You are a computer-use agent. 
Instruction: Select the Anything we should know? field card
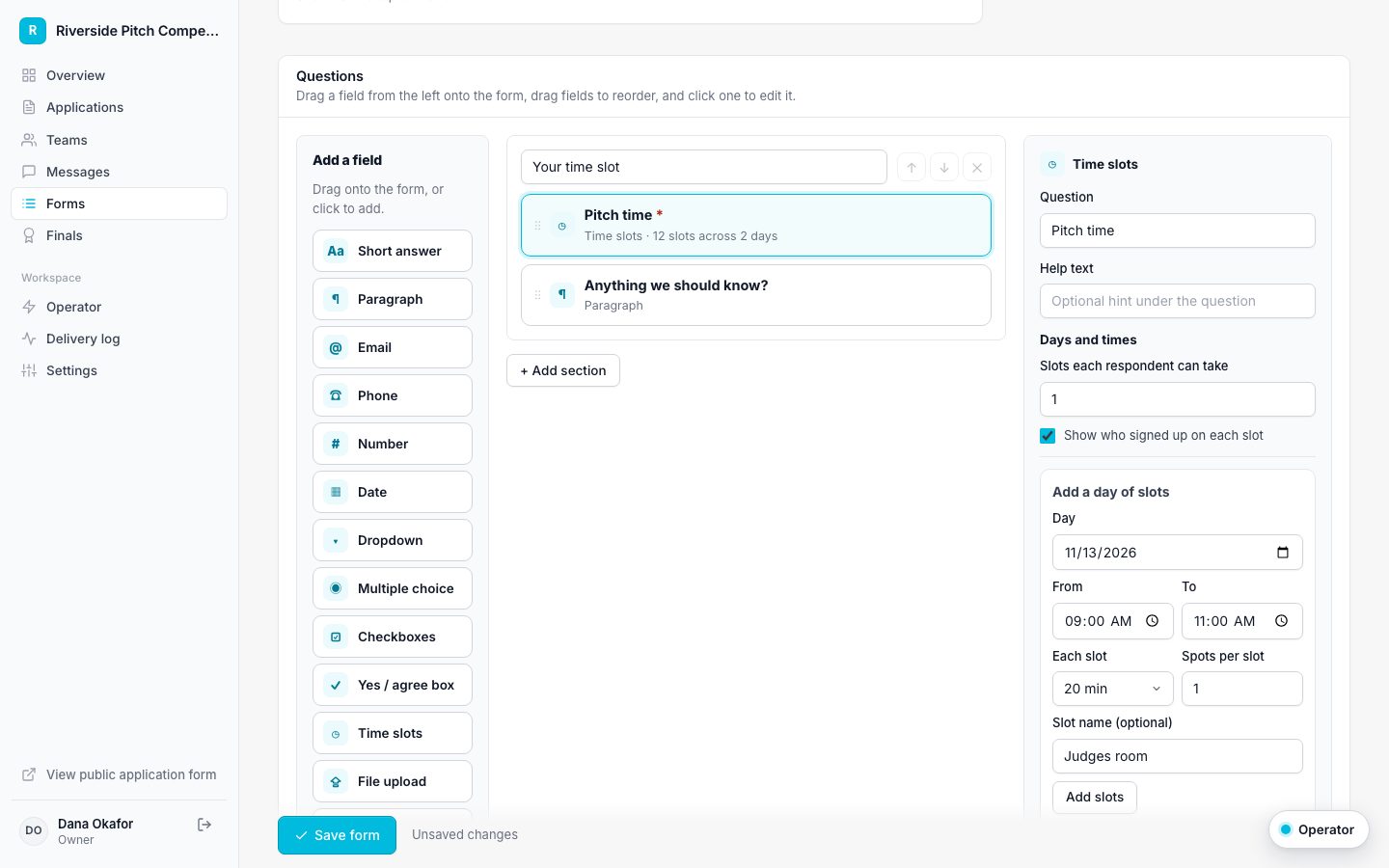756,295
